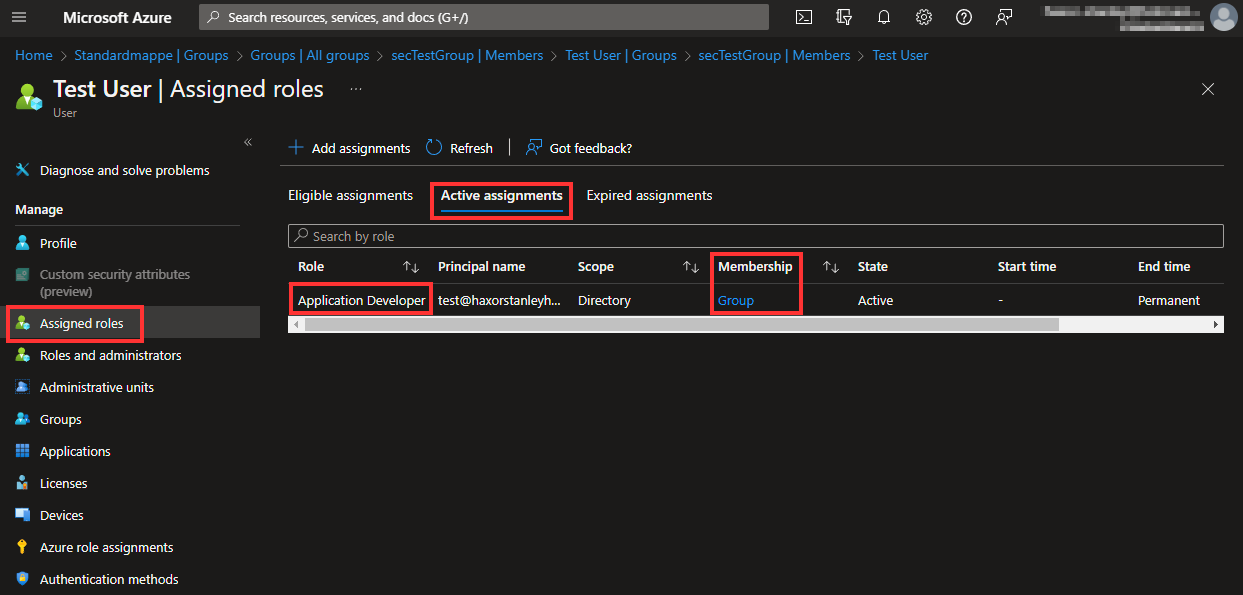Select Active assignments tab
The image size is (1243, 595).
tap(502, 195)
